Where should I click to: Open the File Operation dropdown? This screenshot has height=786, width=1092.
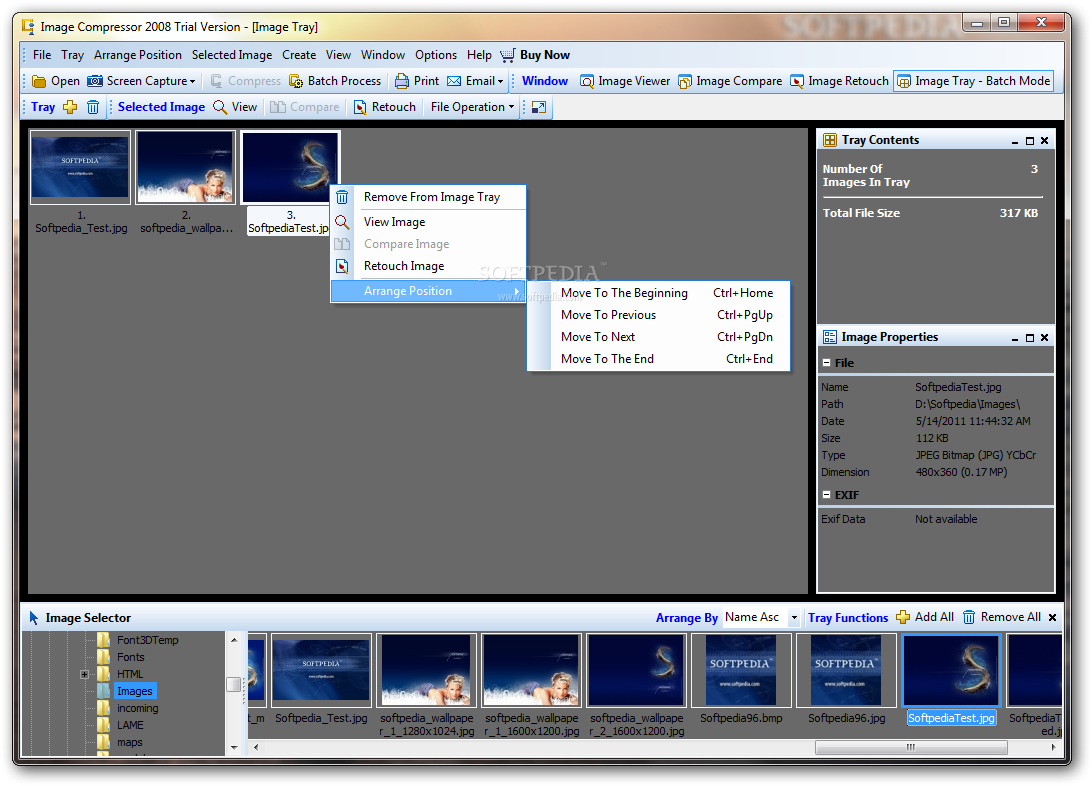click(x=471, y=107)
